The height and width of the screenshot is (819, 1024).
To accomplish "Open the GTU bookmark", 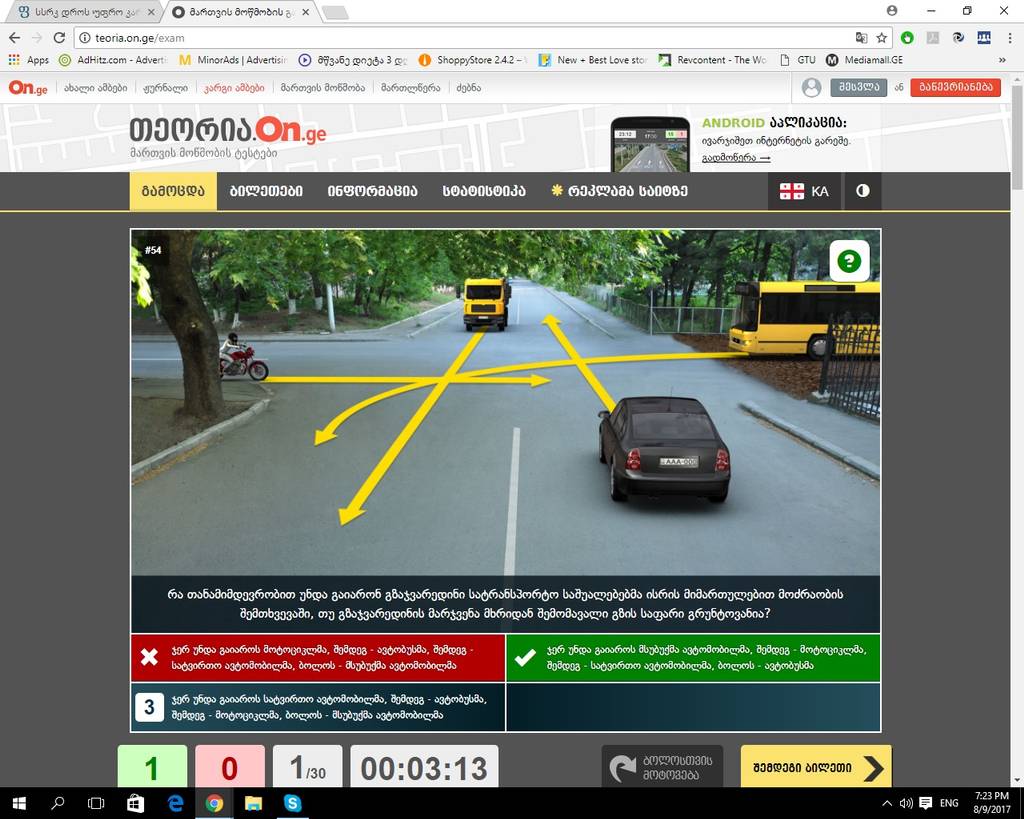I will pyautogui.click(x=798, y=60).
